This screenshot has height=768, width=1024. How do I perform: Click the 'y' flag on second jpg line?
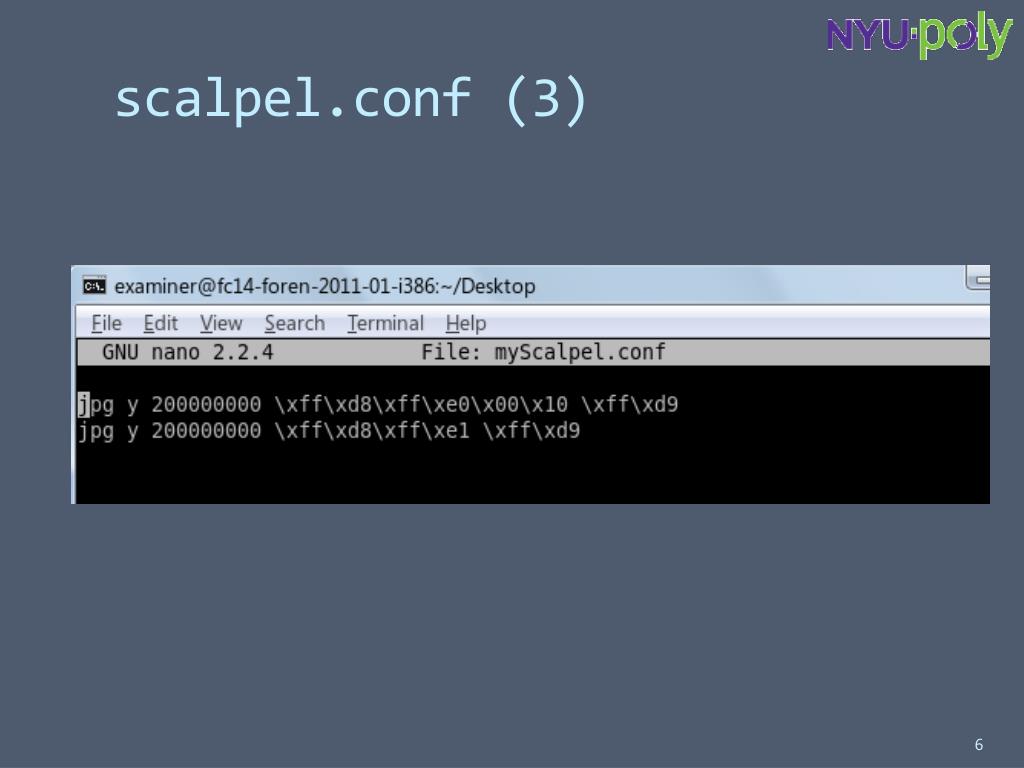pos(133,432)
